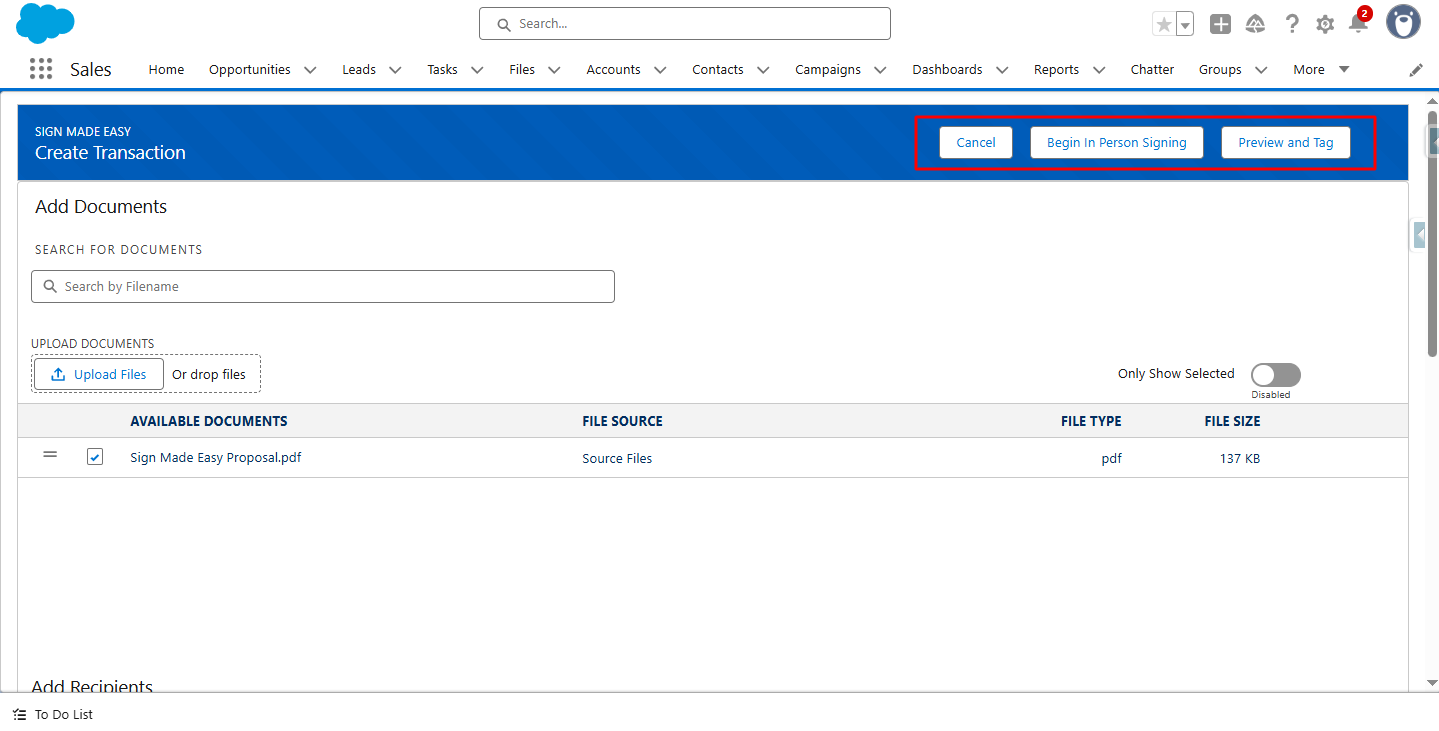Image resolution: width=1439 pixels, height=731 pixels.
Task: Click the Search by Filename field
Action: coord(323,286)
